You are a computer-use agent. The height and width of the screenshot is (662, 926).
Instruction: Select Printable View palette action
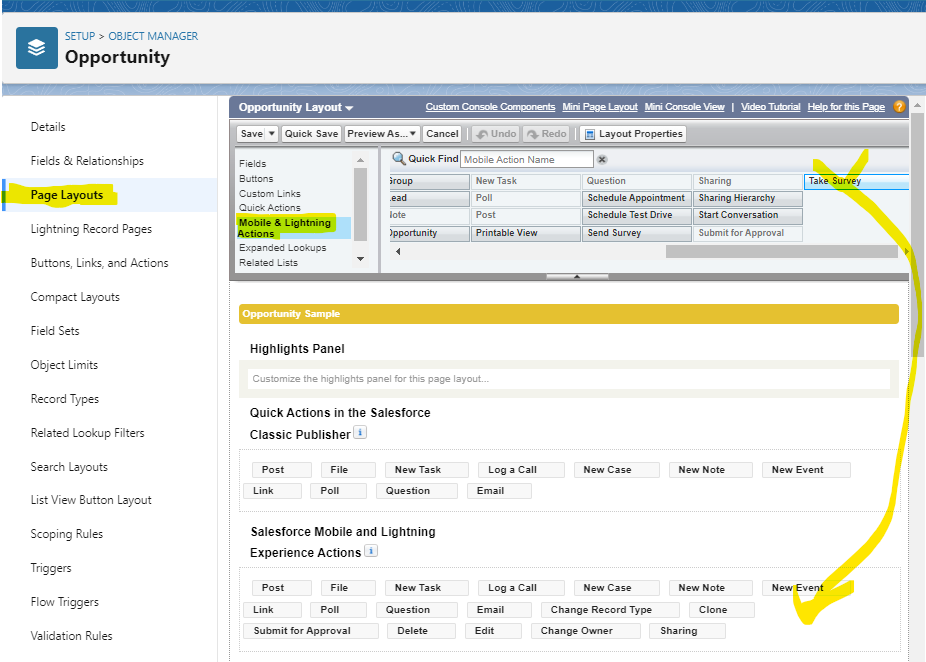point(526,233)
